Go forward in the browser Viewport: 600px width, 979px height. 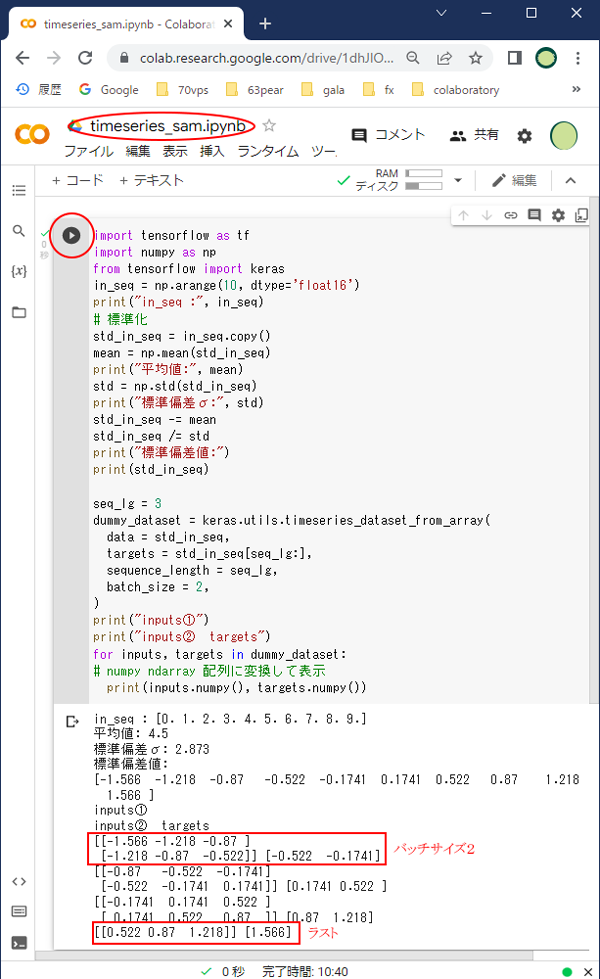pyautogui.click(x=54, y=58)
